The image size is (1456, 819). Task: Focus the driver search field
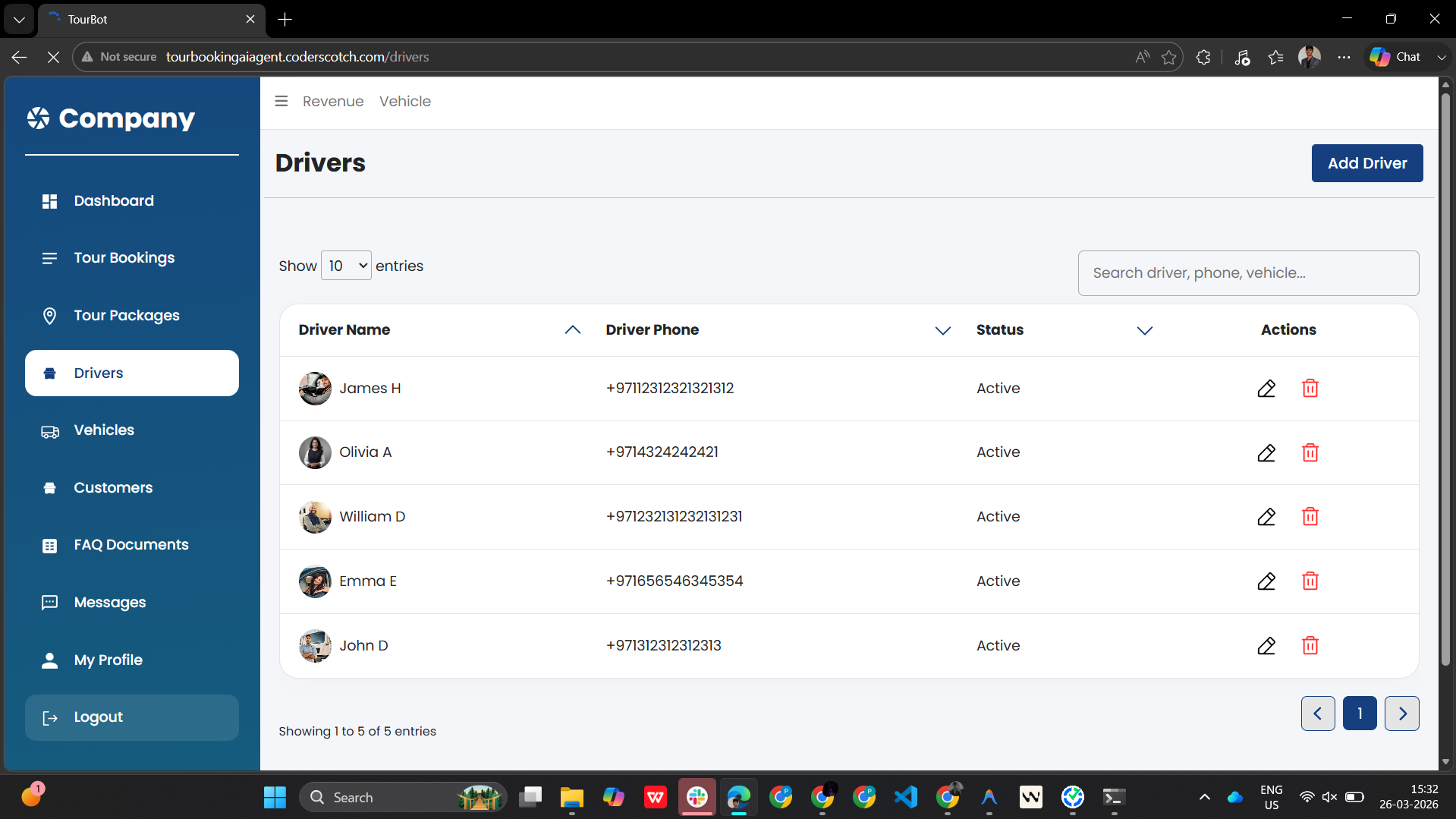pos(1249,273)
